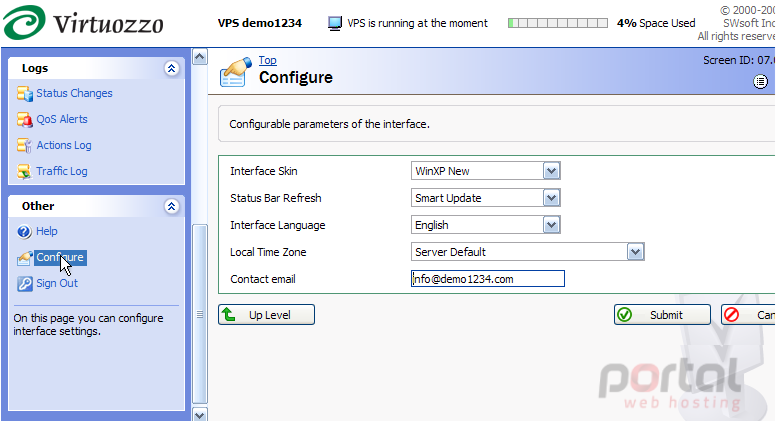
Task: Go to the Top breadcrumb link
Action: (x=268, y=60)
